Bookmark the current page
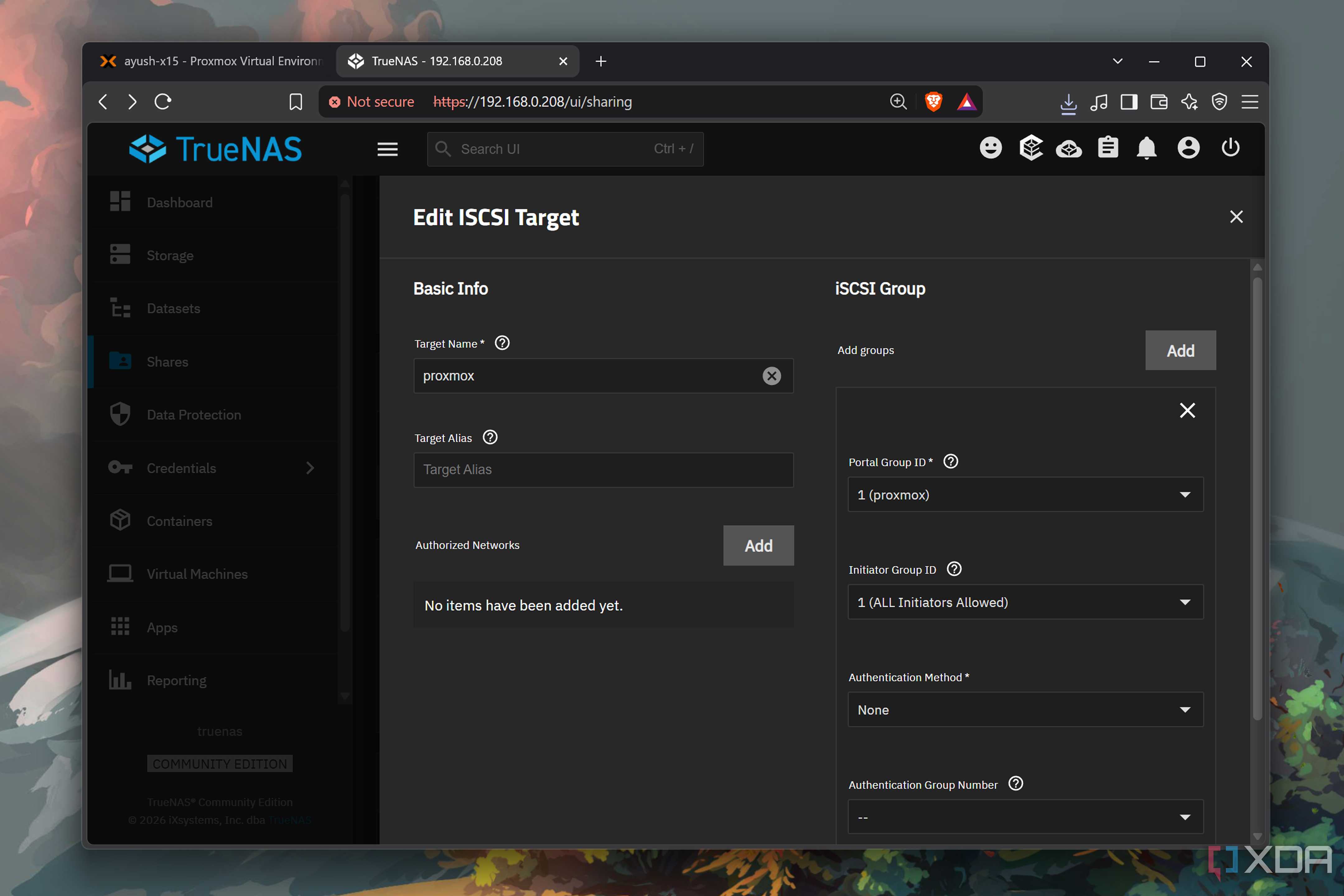 click(x=296, y=102)
